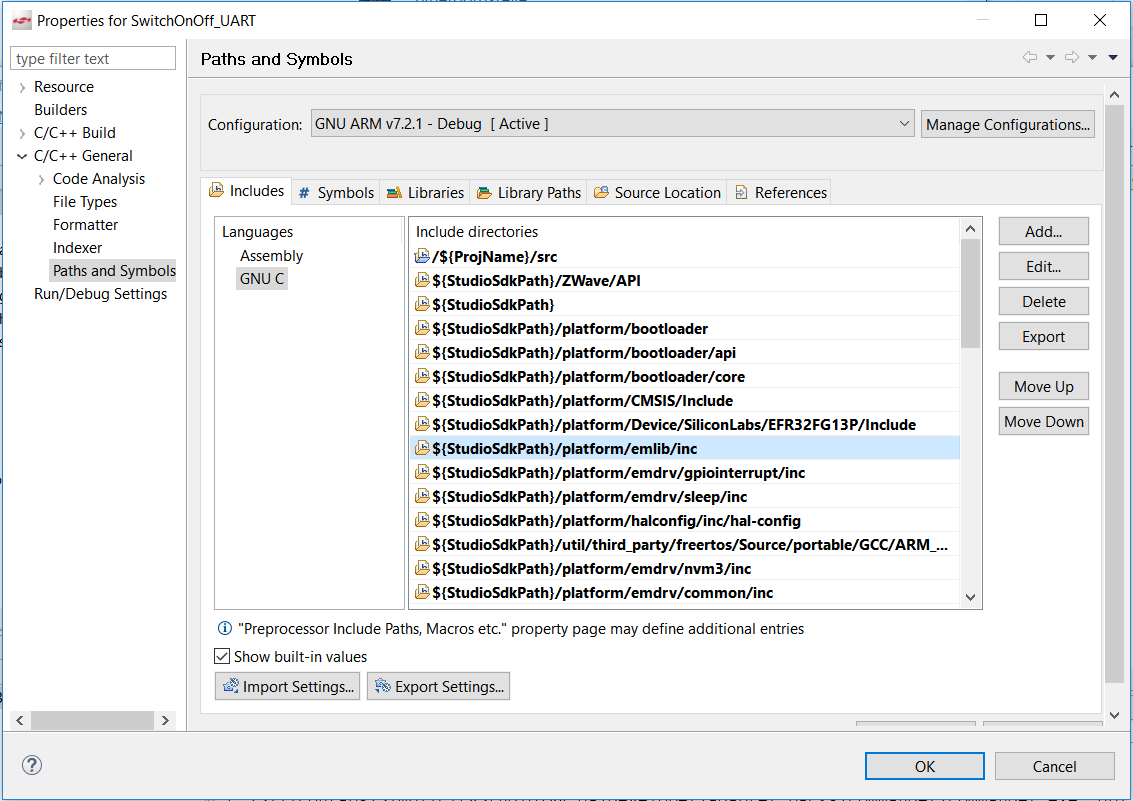Click the icon beside ${StudioSdkPath}/ZWave/API entry
Screen dimensions: 1133x801
421,280
